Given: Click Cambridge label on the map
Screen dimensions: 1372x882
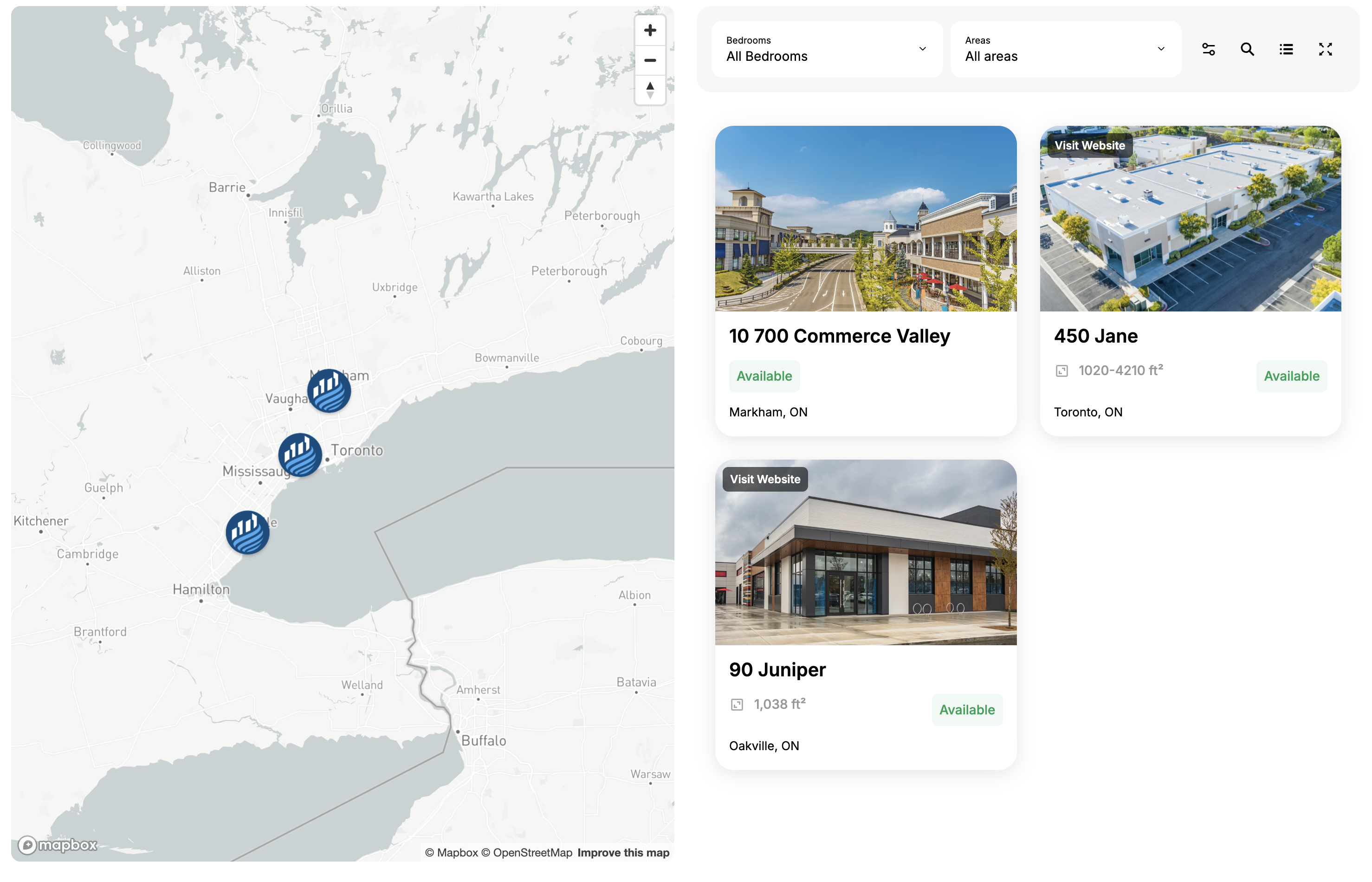Looking at the screenshot, I should pos(88,554).
